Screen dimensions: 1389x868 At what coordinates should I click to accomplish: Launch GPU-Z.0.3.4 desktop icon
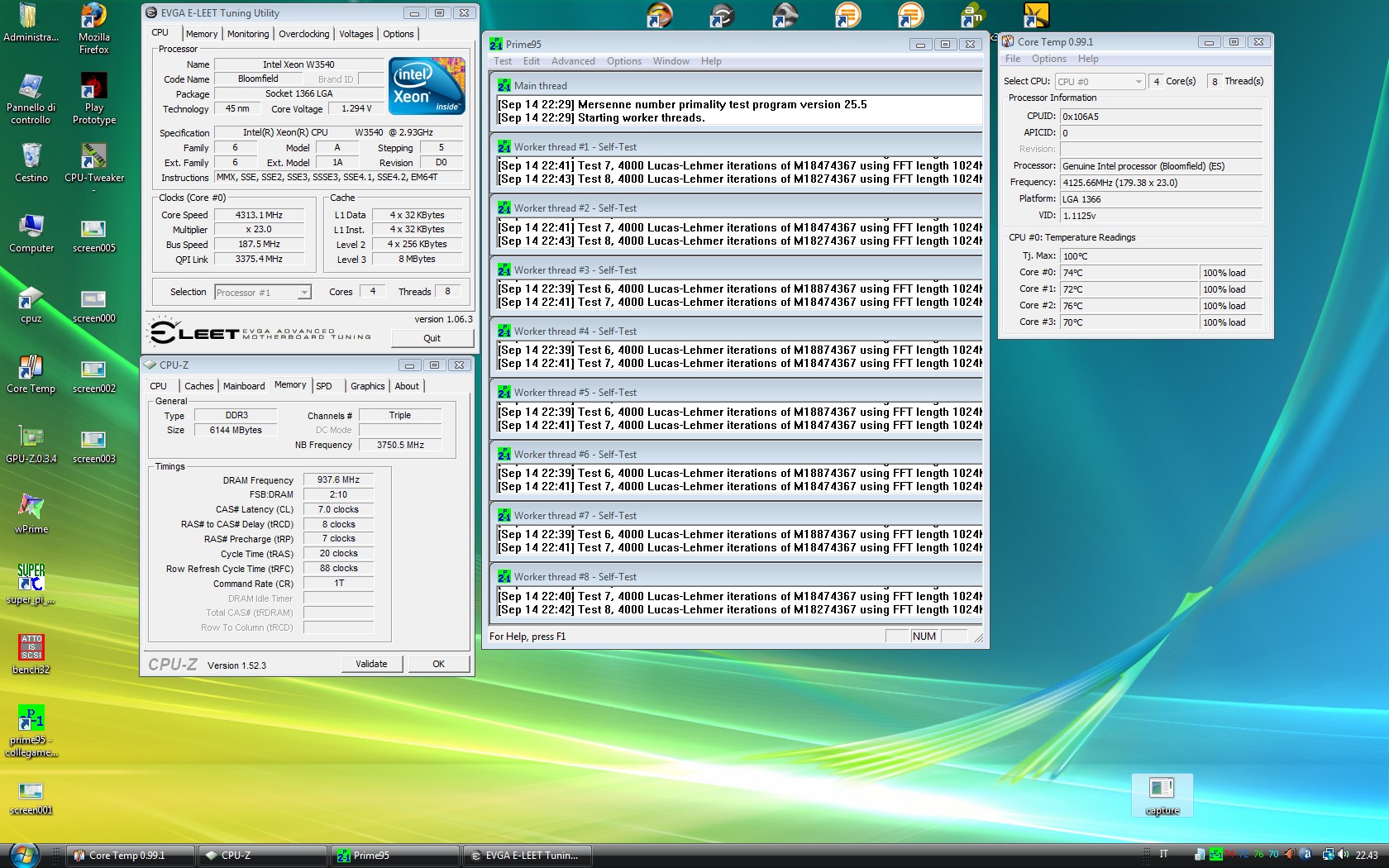pos(31,444)
